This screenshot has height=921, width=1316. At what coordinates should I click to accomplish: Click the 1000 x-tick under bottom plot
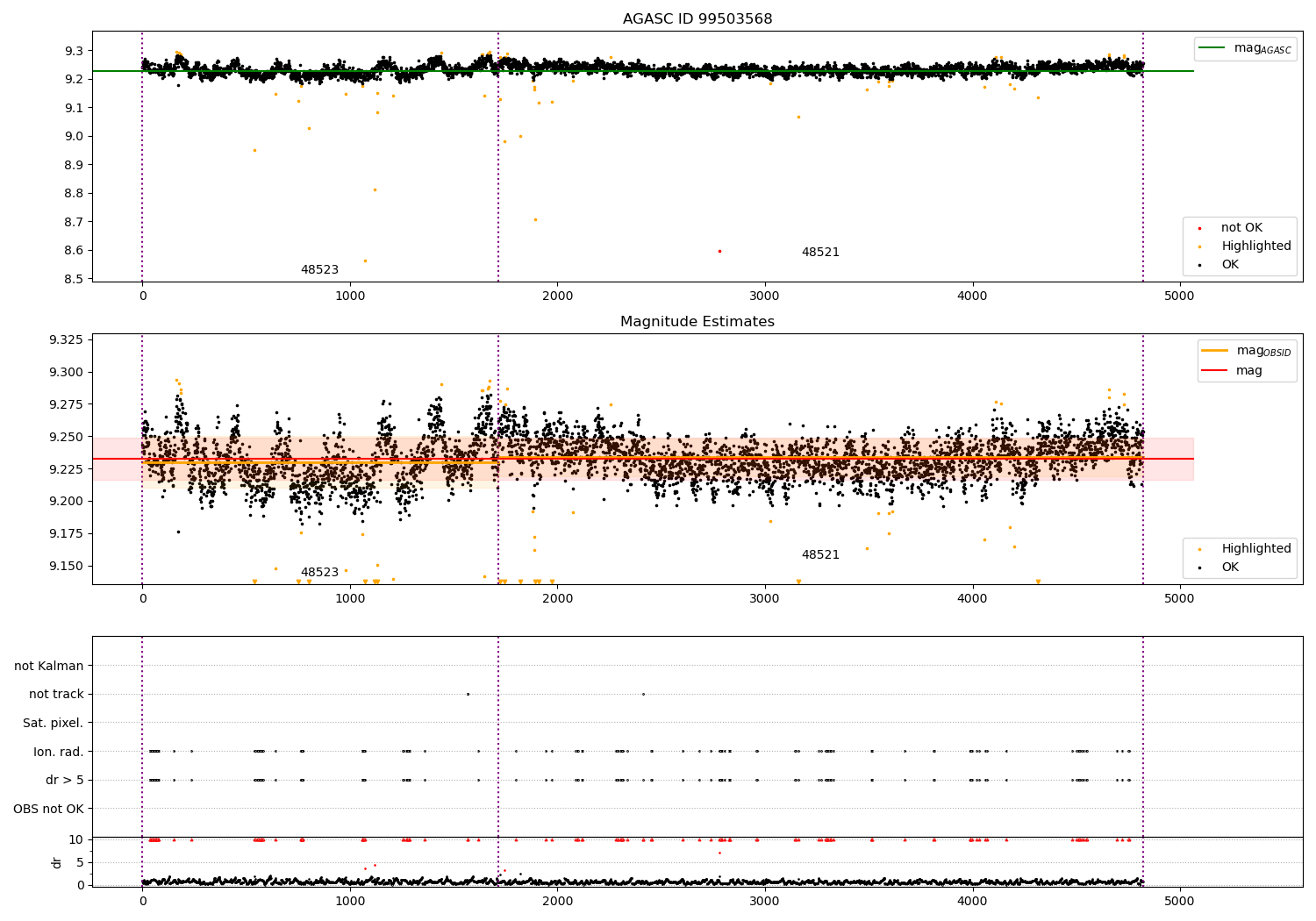[x=350, y=901]
